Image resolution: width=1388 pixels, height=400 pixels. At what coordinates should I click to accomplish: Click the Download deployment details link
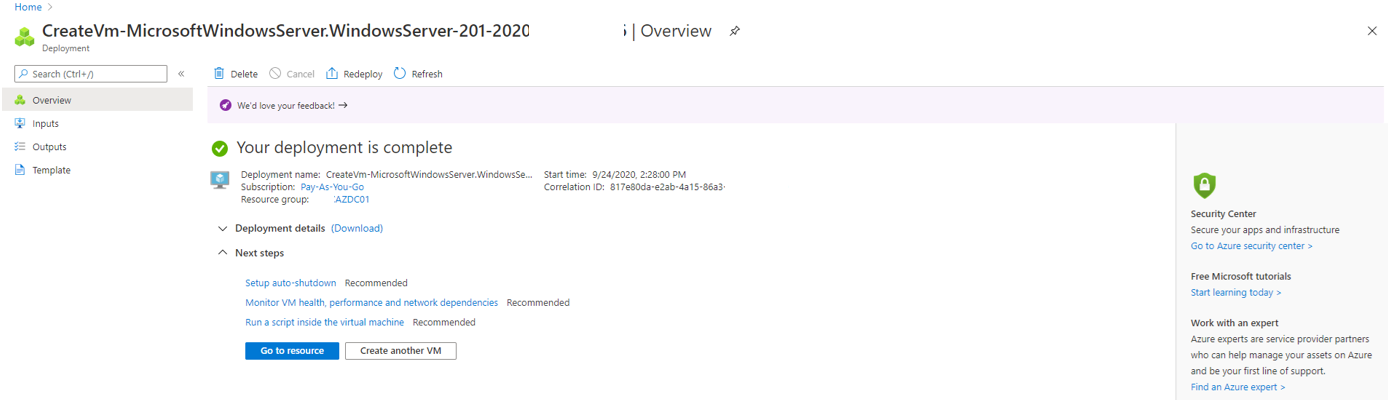coord(357,228)
